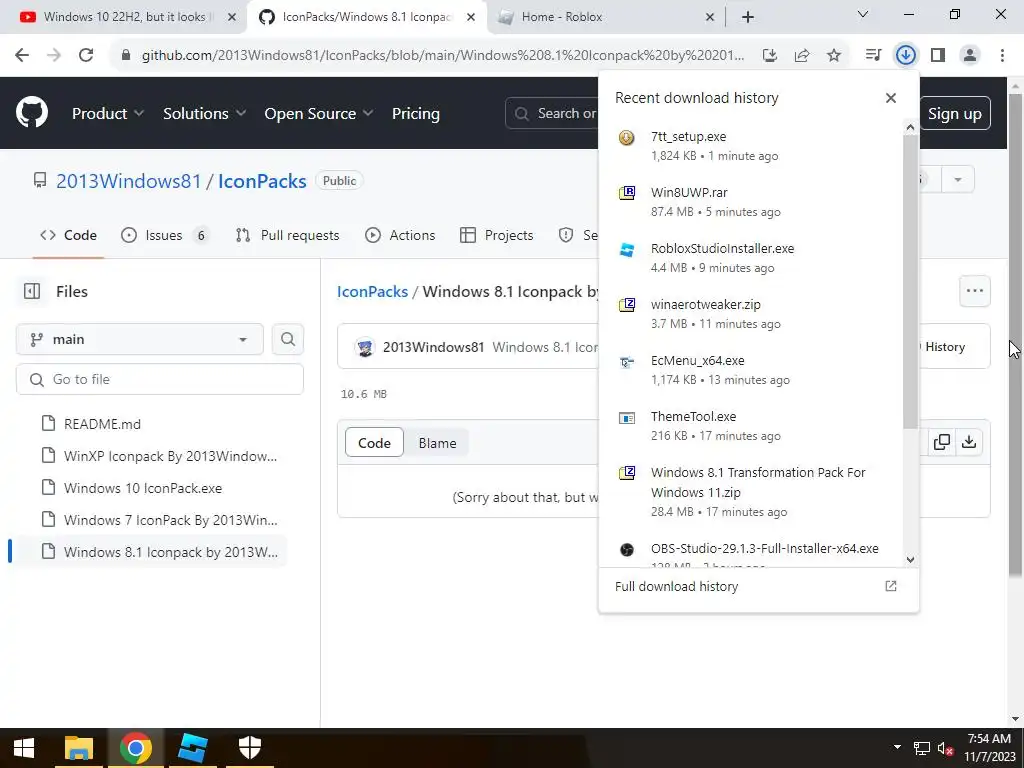Viewport: 1024px width, 768px height.
Task: Click the EcMenu_x64.exe download entry
Action: (751, 370)
